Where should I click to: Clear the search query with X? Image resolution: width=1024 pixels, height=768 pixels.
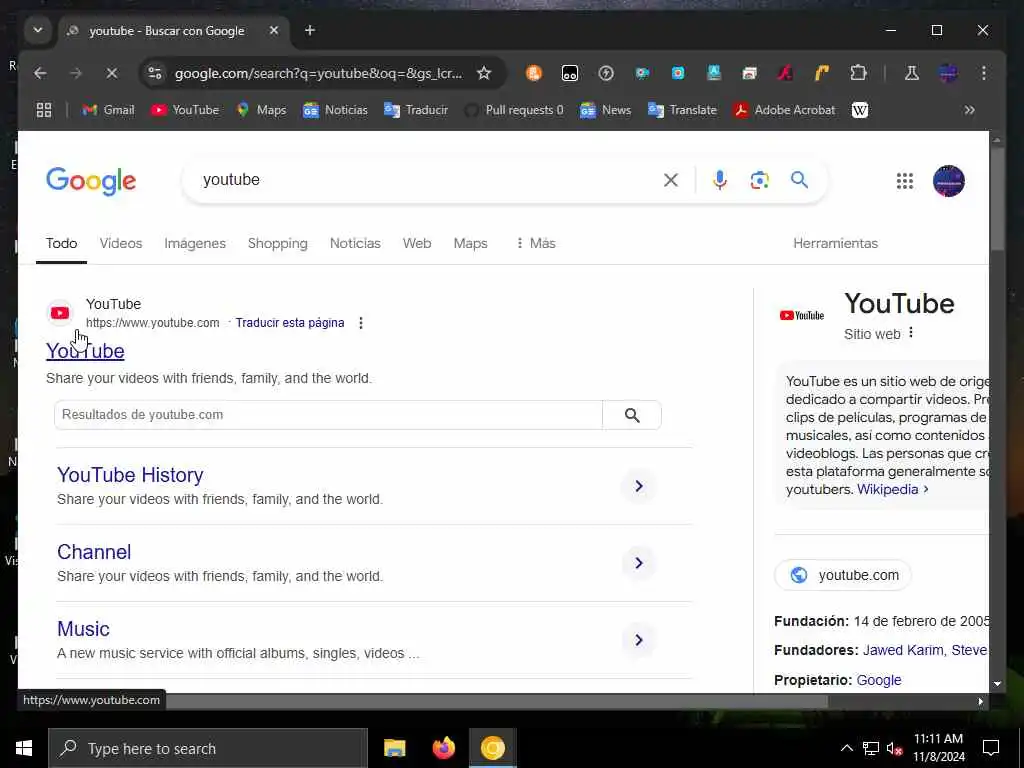coord(671,180)
